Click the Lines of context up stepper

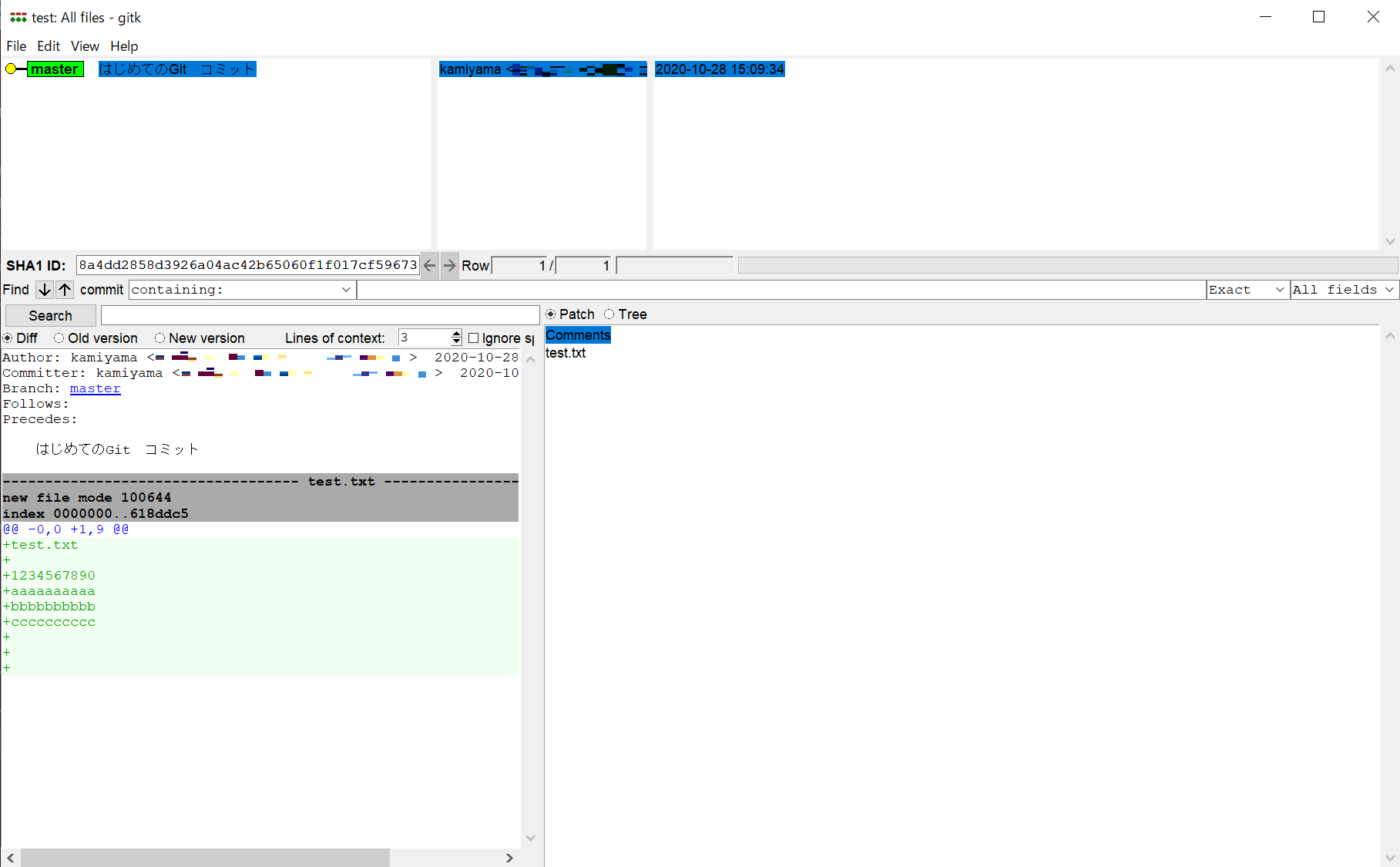[455, 334]
